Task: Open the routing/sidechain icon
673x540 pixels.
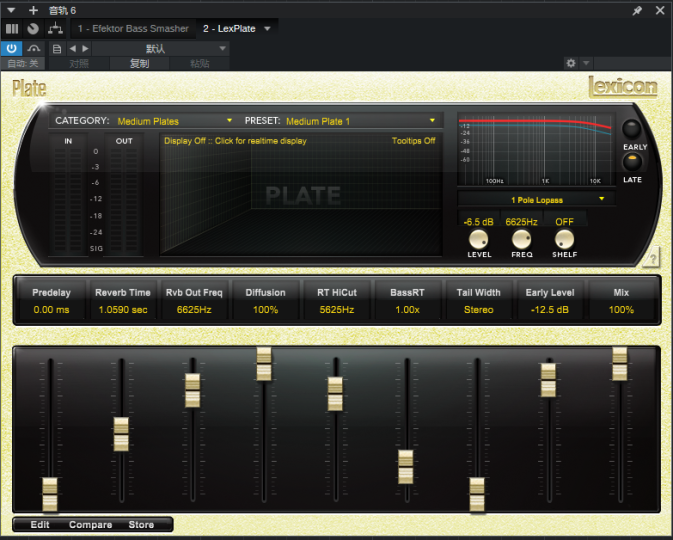Action: point(54,29)
